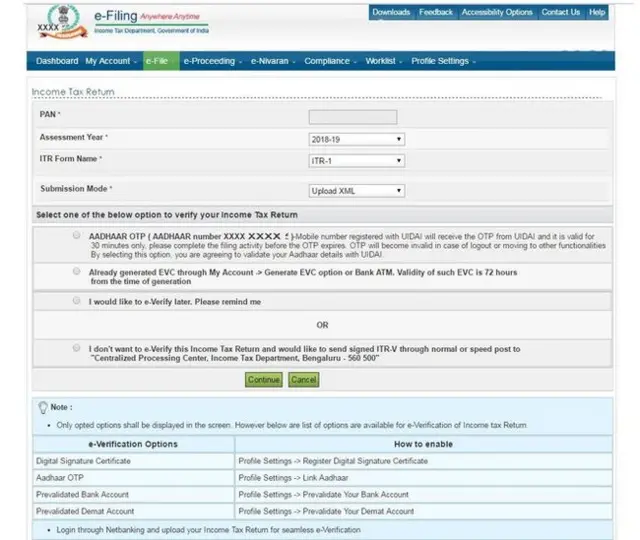Go to the Dashboard tab
Screen dimensions: 640x540
click(57, 61)
